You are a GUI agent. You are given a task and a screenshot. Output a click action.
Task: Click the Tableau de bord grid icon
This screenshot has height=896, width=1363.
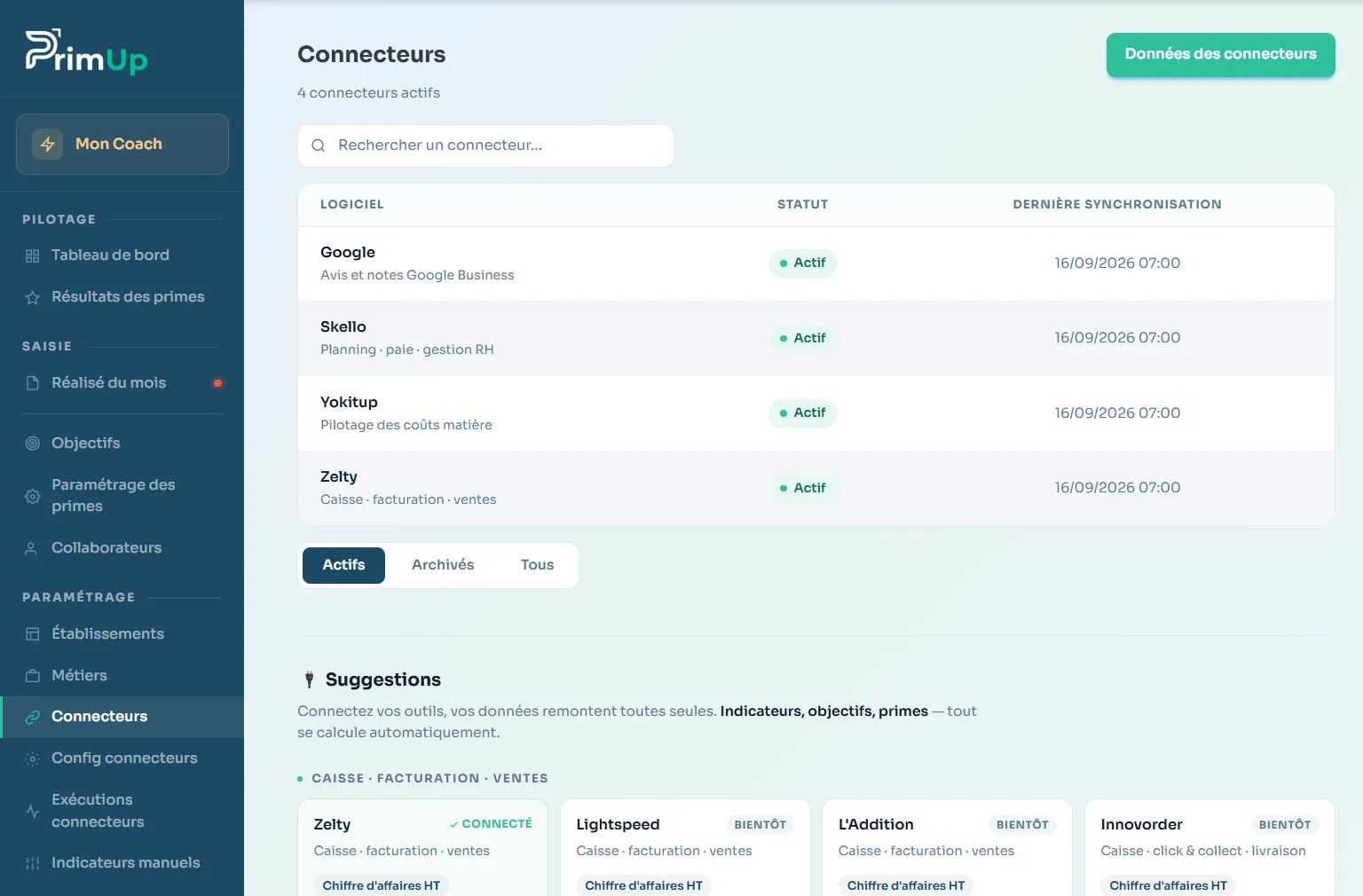(x=33, y=255)
